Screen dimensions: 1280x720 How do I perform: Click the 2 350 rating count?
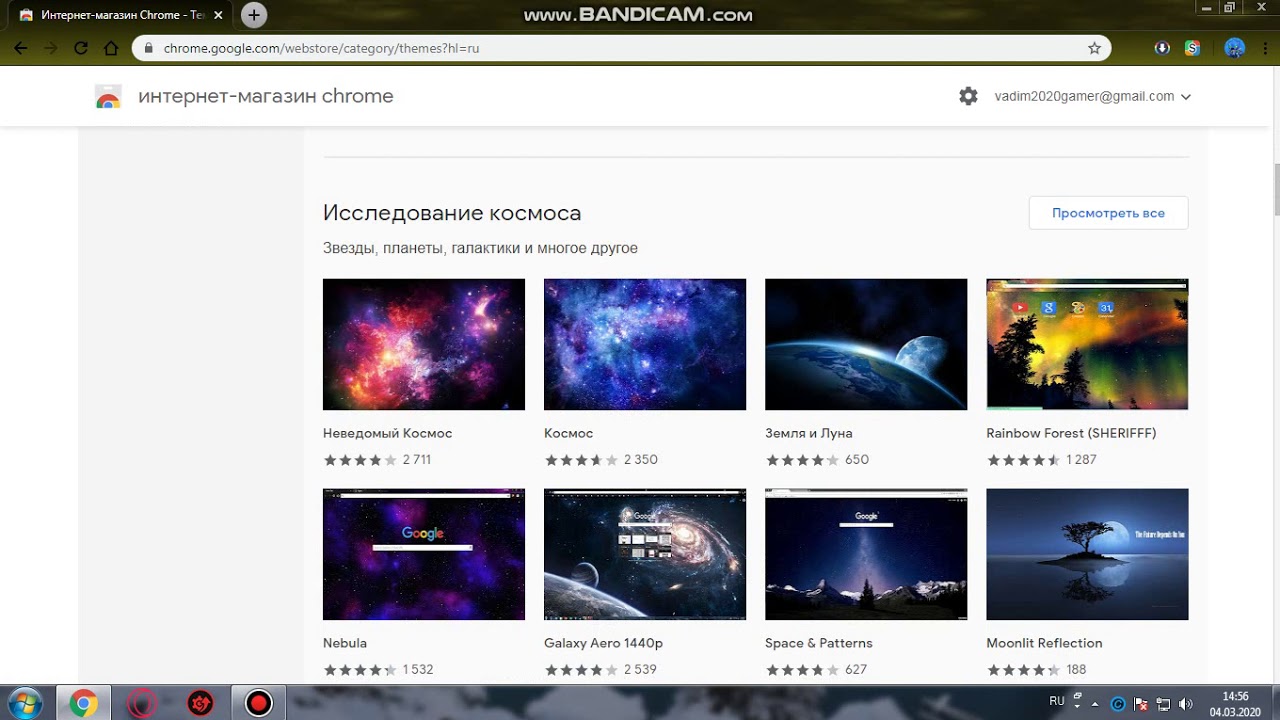point(641,460)
